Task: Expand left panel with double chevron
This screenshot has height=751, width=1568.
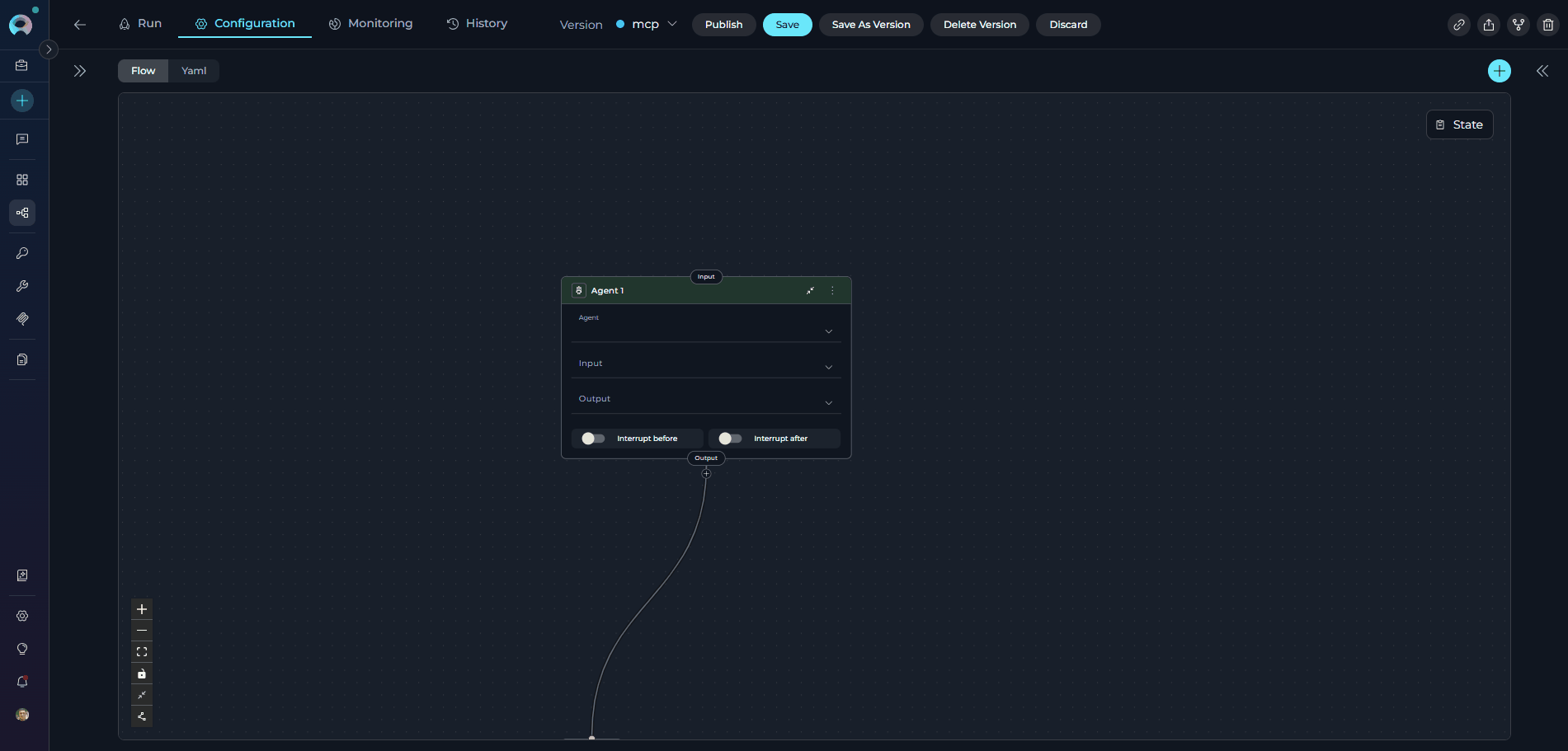Action: pos(80,71)
